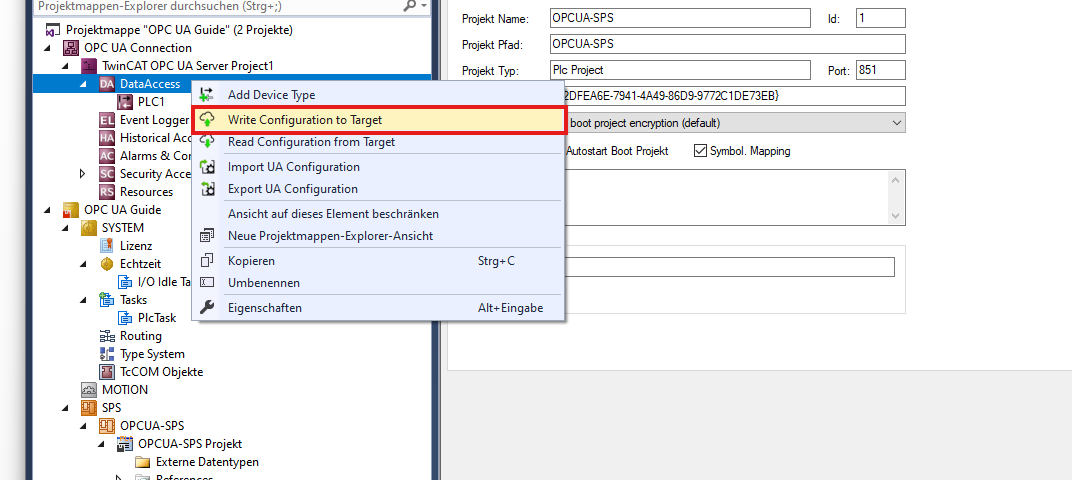Click the Resources RS icon
This screenshot has width=1072, height=480.
[107, 191]
